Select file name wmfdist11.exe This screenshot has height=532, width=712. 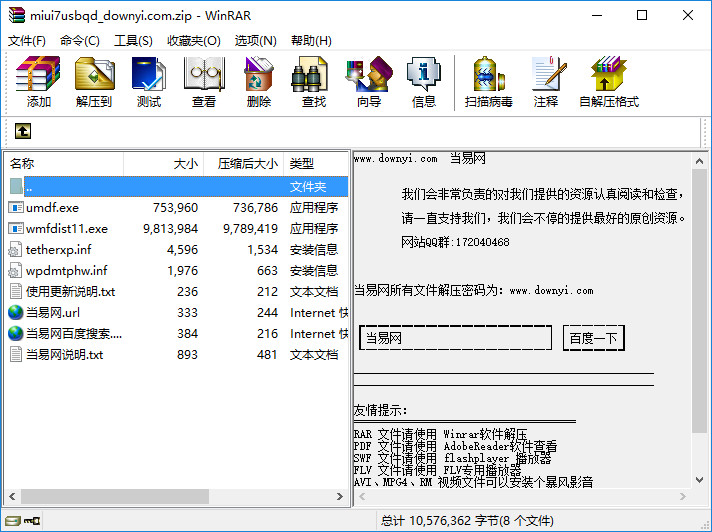point(67,229)
